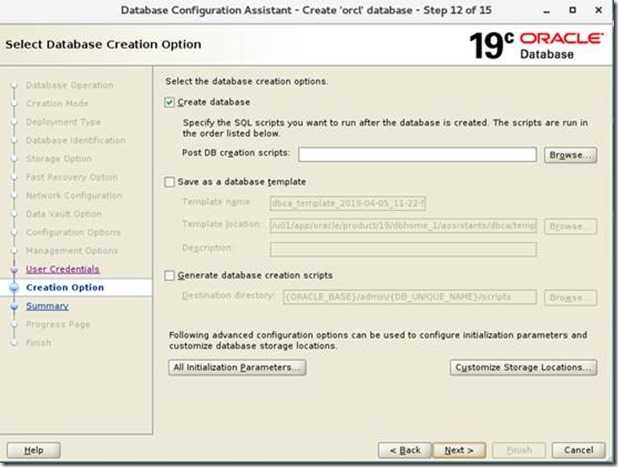
Task: Click the Finish step label in sidebar
Action: (39, 343)
